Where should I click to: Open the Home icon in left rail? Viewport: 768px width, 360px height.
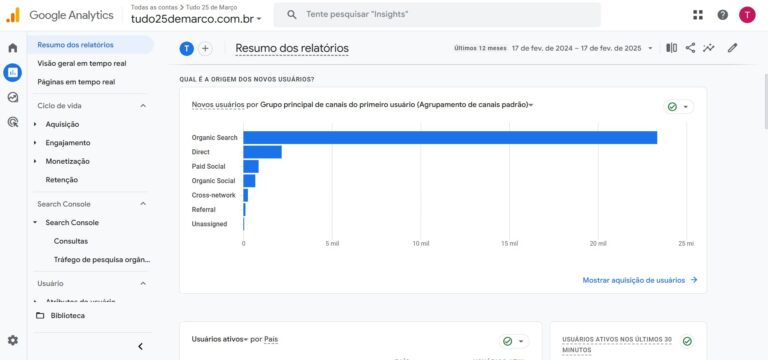13,48
